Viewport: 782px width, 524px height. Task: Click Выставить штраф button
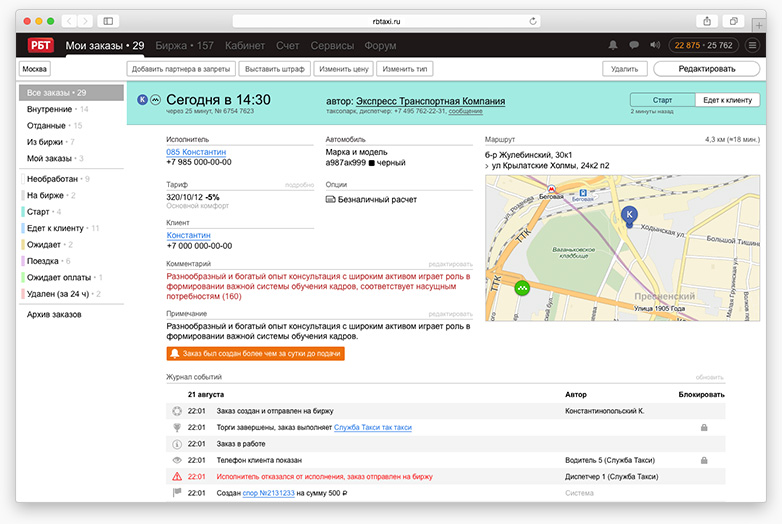pos(275,69)
